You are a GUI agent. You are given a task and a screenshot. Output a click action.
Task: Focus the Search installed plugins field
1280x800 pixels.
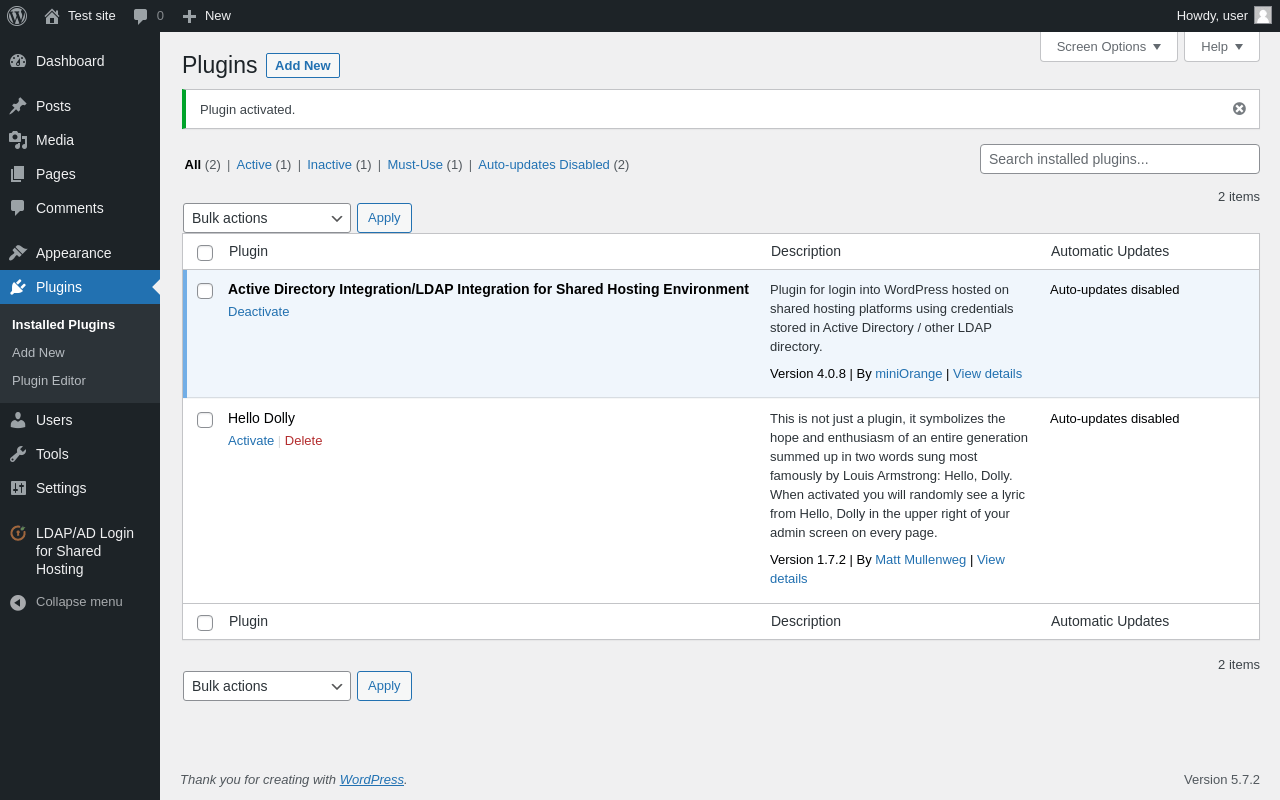[1119, 159]
